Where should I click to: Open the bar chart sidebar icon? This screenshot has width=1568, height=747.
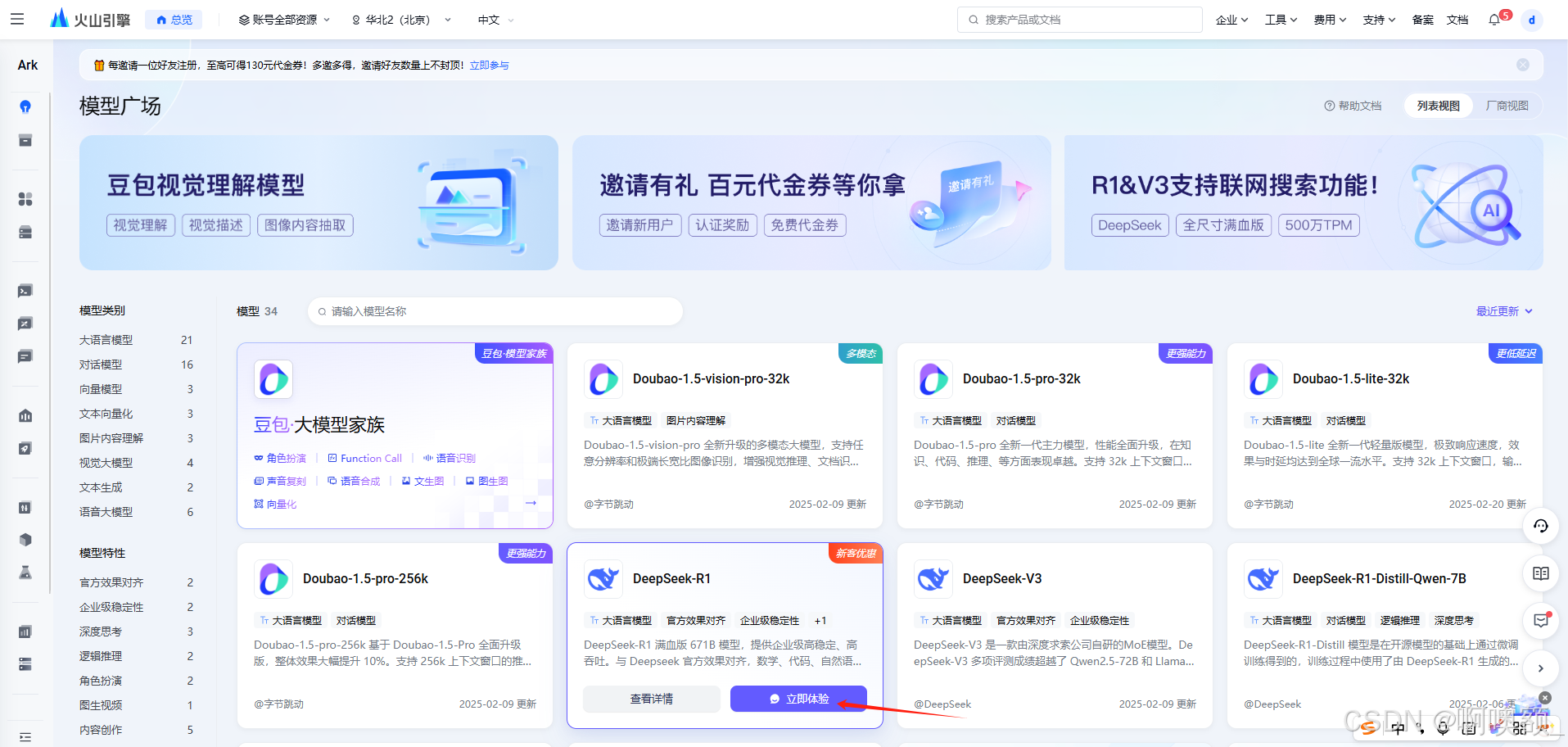click(25, 632)
